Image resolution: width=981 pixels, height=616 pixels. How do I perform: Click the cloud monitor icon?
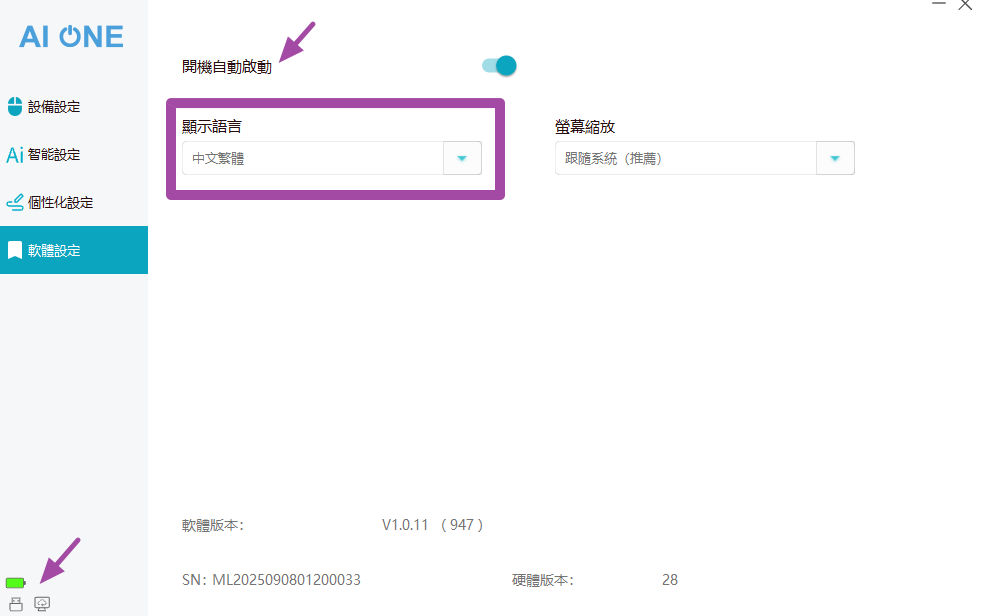pos(42,603)
